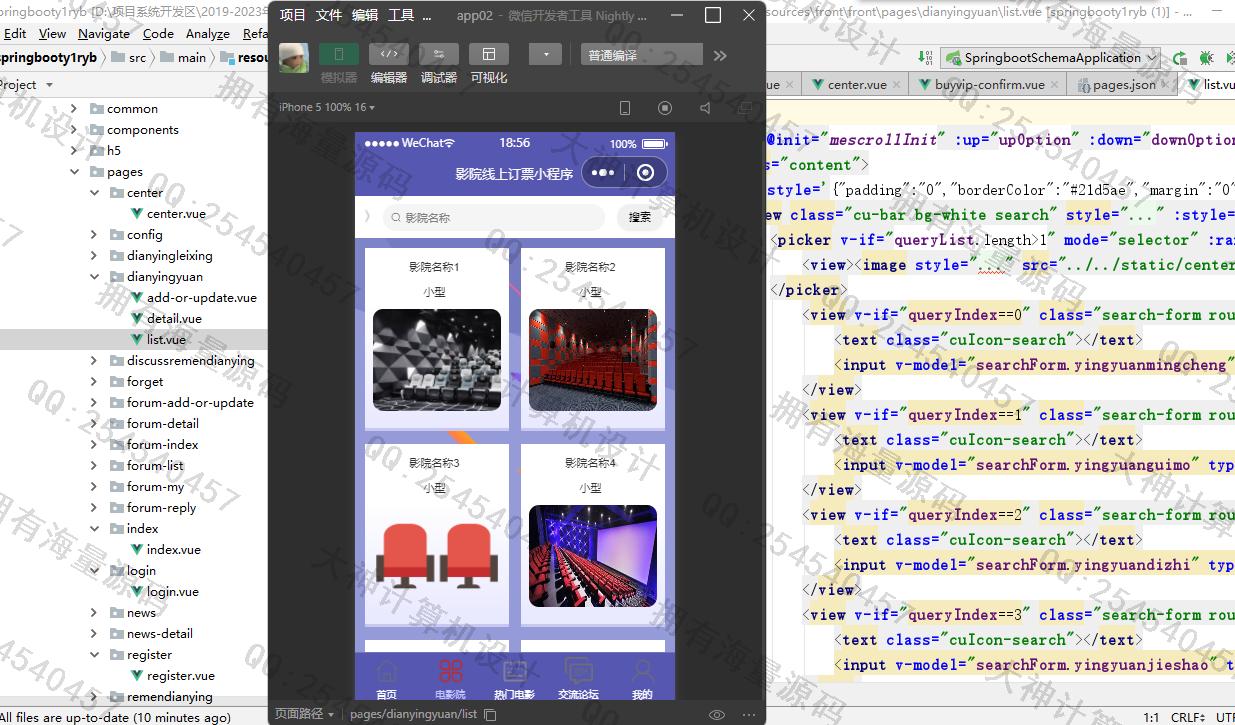Click the eye preview icon in footer
This screenshot has width=1235, height=725.
tap(716, 714)
